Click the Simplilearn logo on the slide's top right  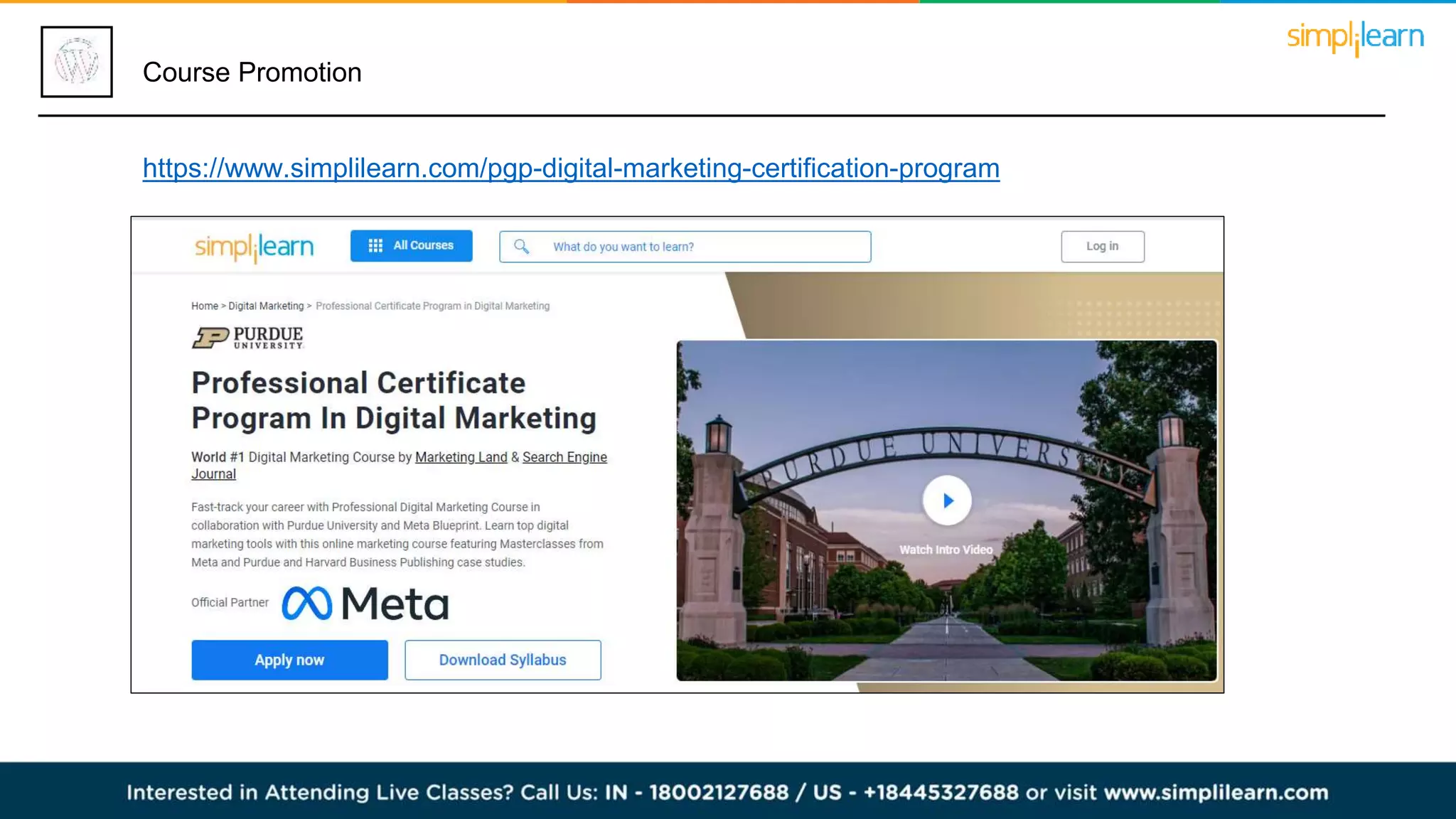click(1355, 38)
